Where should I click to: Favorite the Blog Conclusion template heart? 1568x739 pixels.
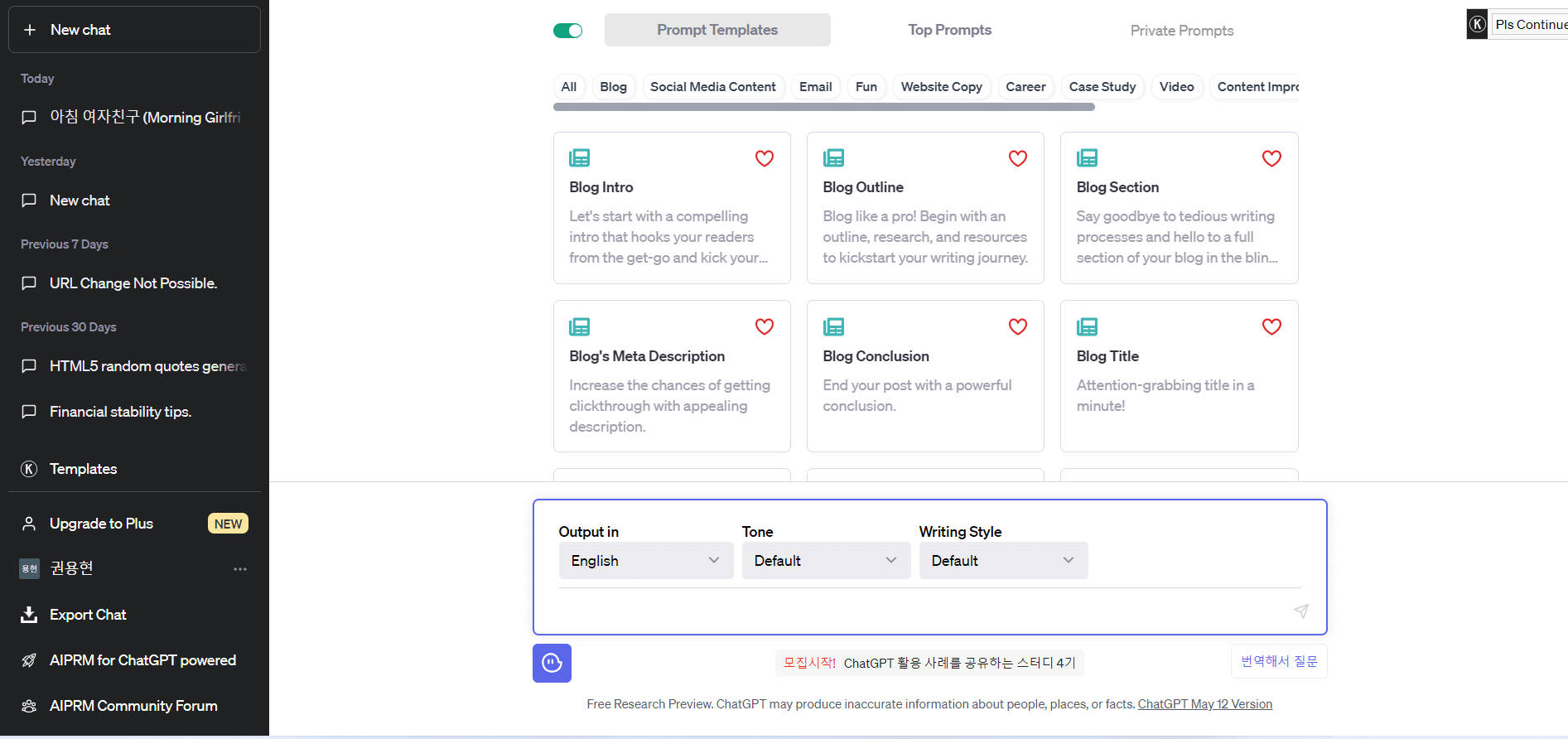[x=1018, y=326]
